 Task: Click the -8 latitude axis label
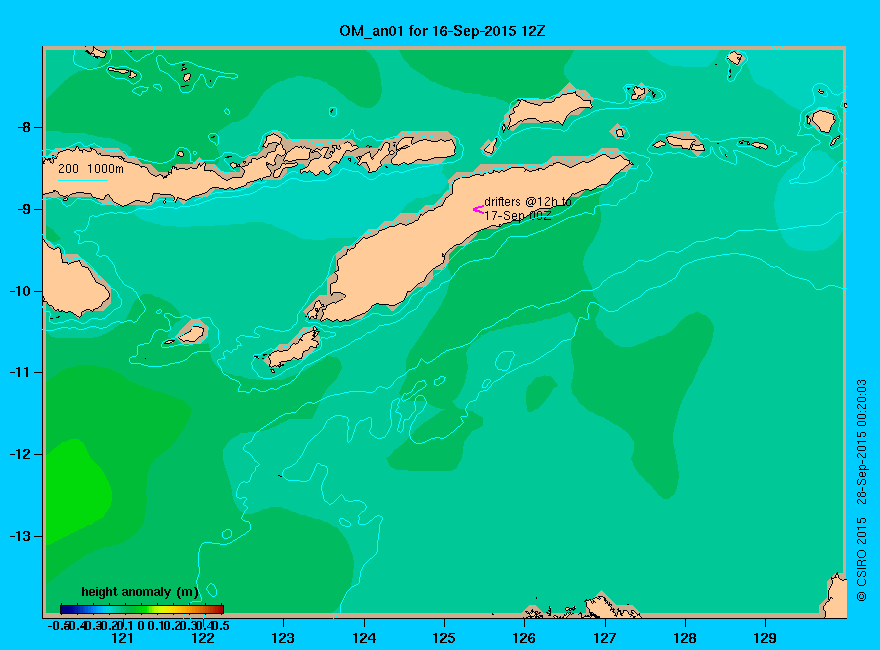[24, 127]
